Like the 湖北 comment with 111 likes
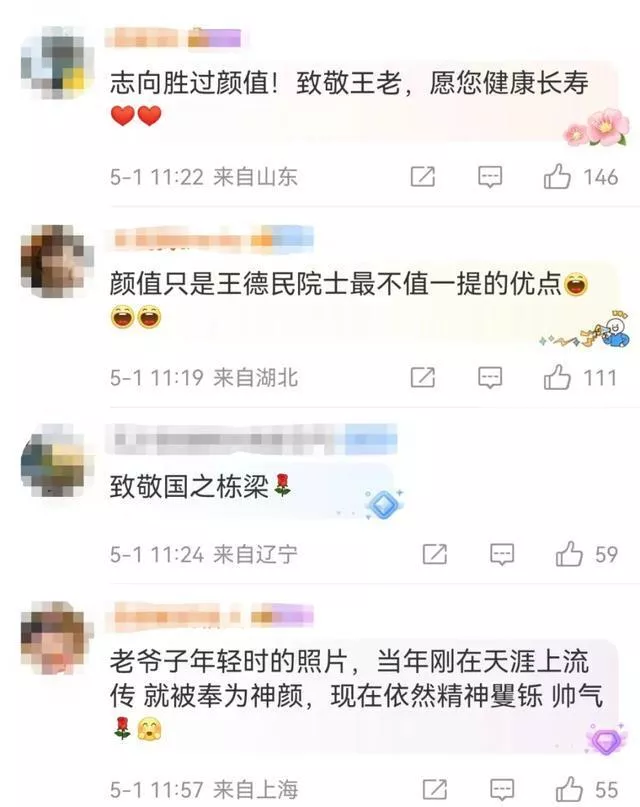640x807 pixels. click(557, 377)
